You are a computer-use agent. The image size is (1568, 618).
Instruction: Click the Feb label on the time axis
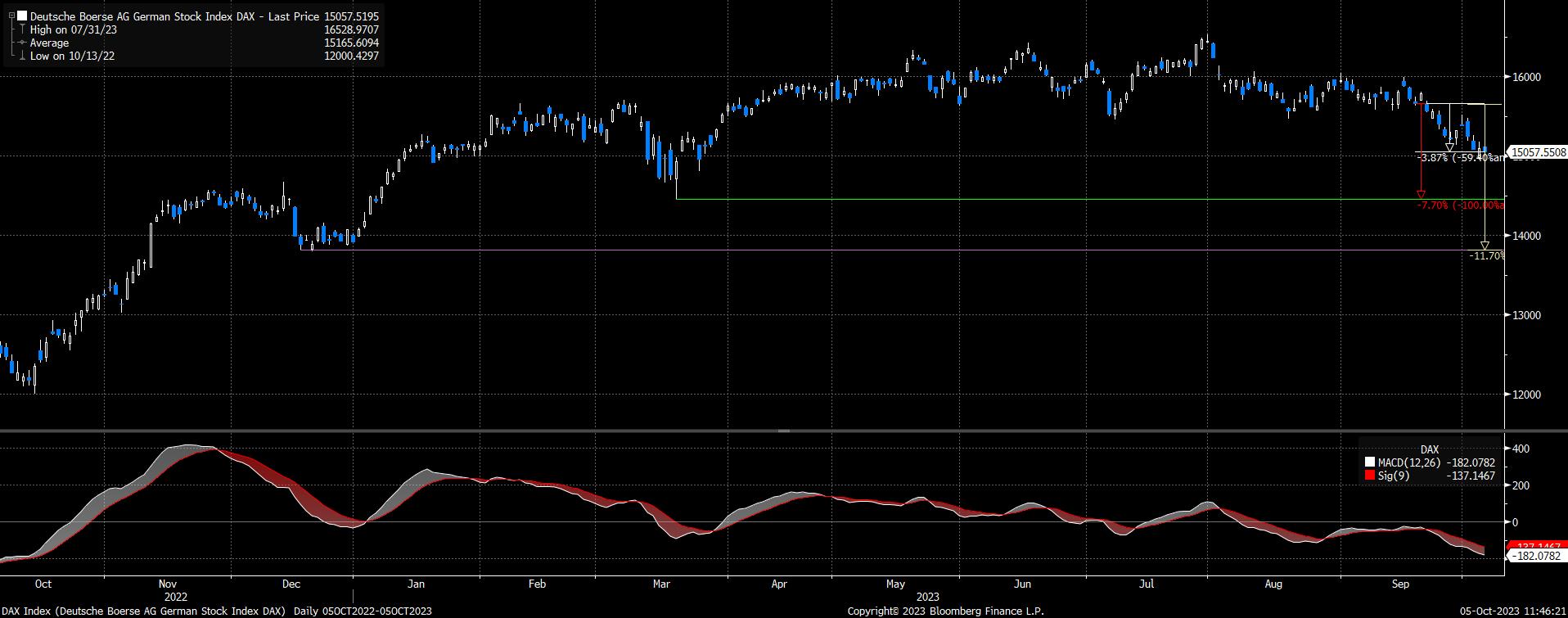537,584
